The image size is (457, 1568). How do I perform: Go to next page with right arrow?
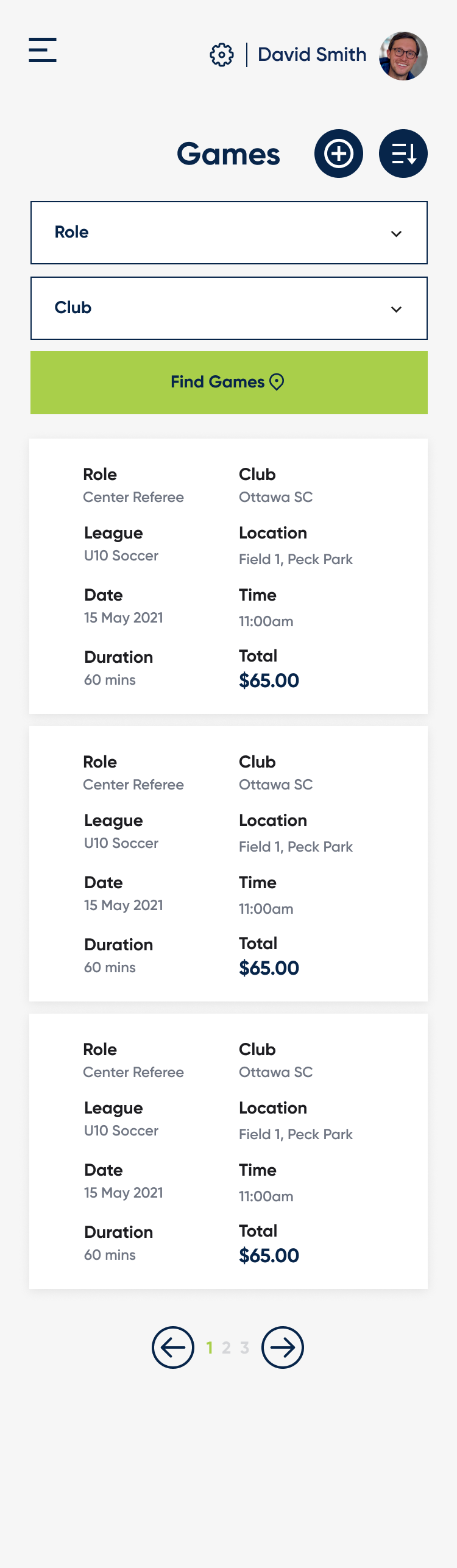pyautogui.click(x=283, y=1347)
